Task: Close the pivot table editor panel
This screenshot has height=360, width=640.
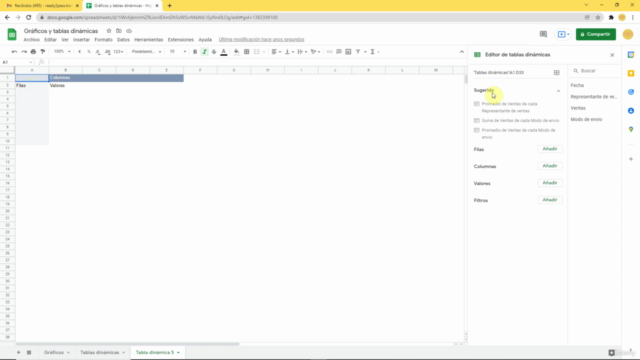Action: (x=612, y=55)
